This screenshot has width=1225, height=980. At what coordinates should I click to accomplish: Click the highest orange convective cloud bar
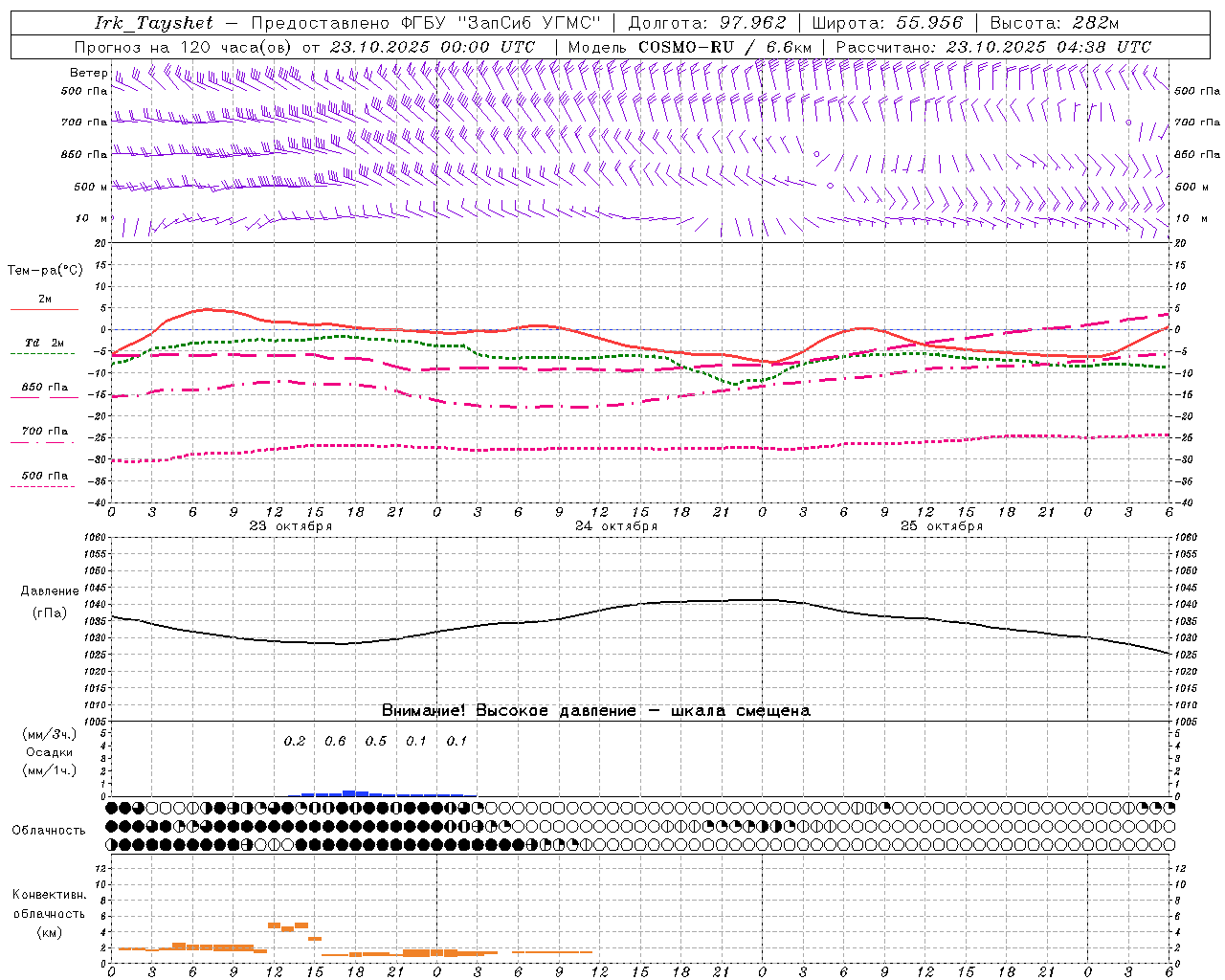[274, 924]
